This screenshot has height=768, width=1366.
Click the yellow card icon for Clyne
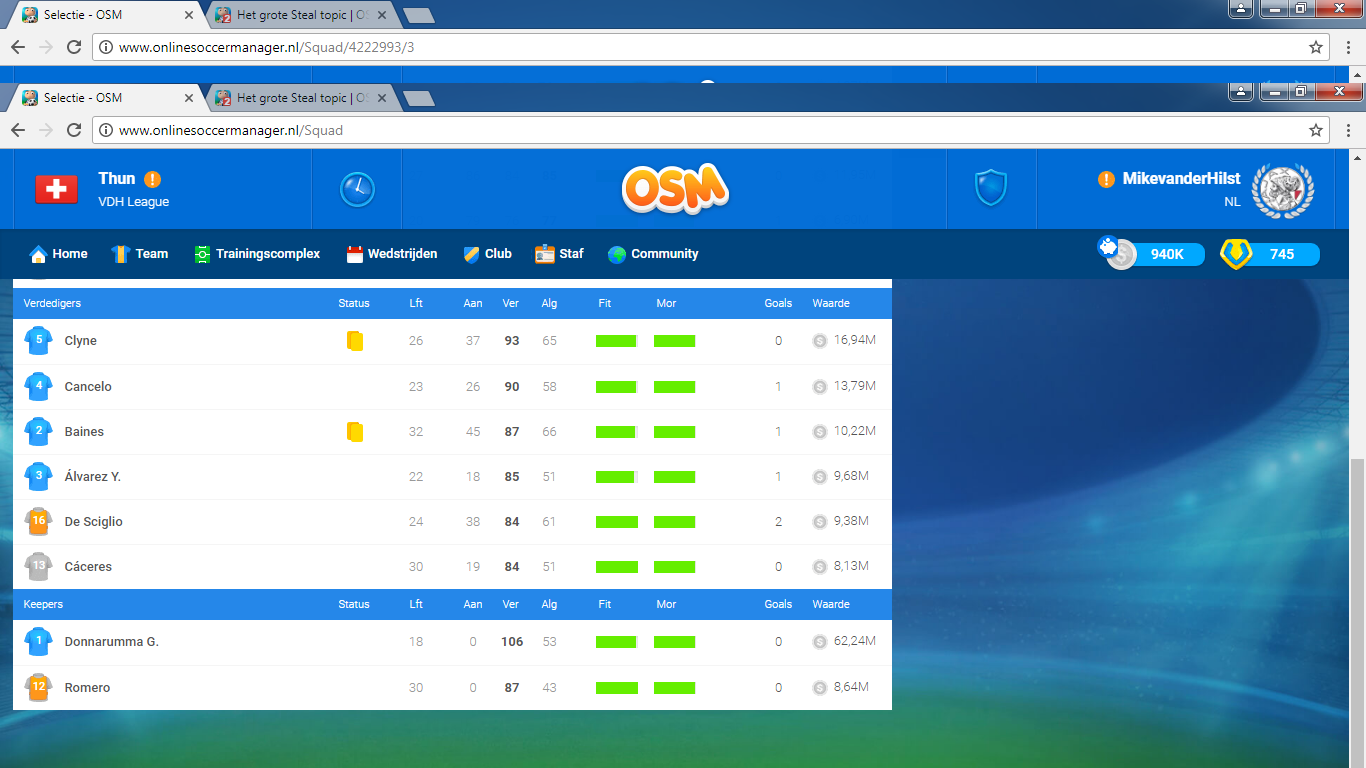tap(355, 341)
